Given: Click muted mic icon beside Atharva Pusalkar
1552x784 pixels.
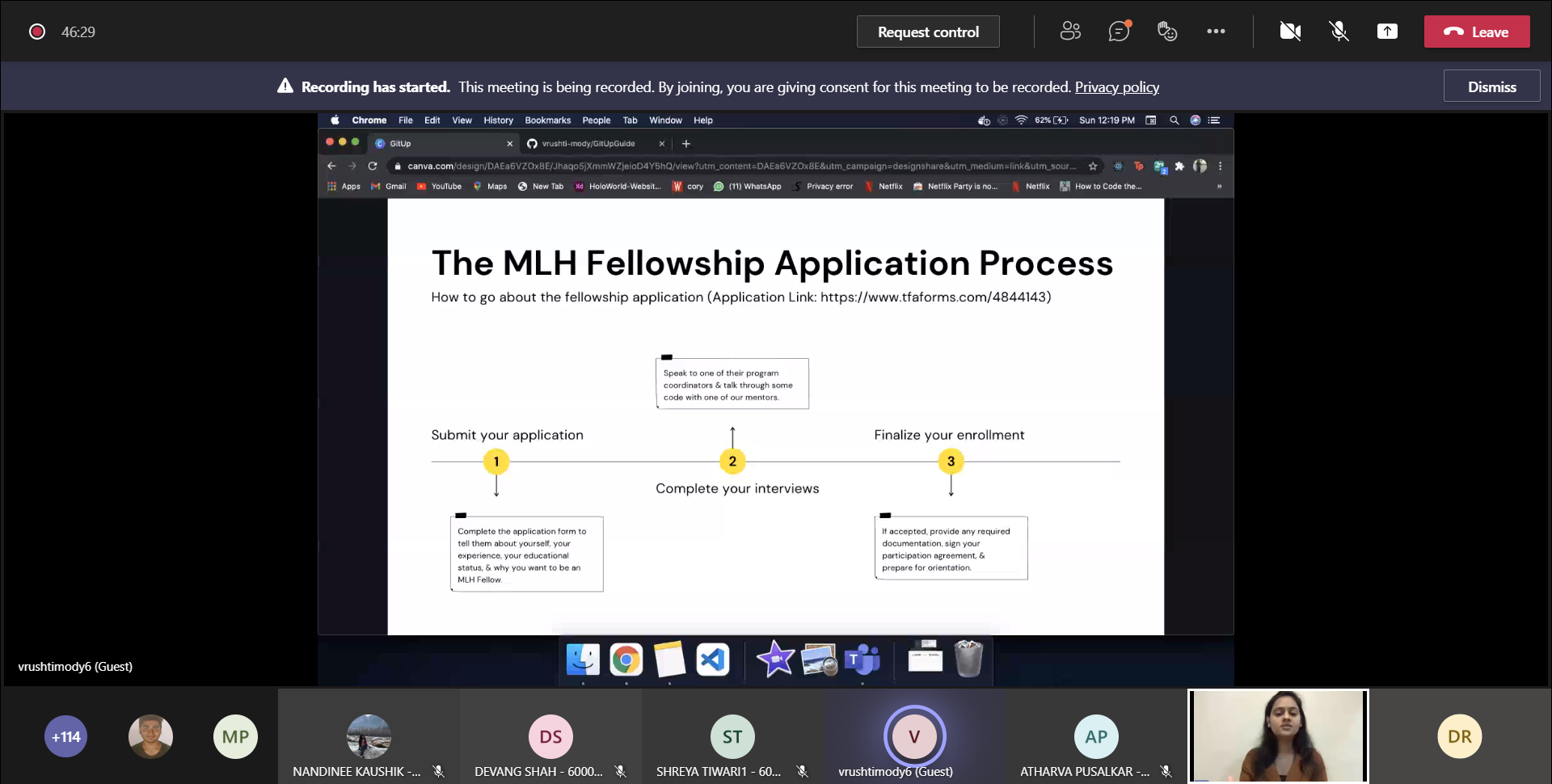Looking at the screenshot, I should click(1166, 772).
